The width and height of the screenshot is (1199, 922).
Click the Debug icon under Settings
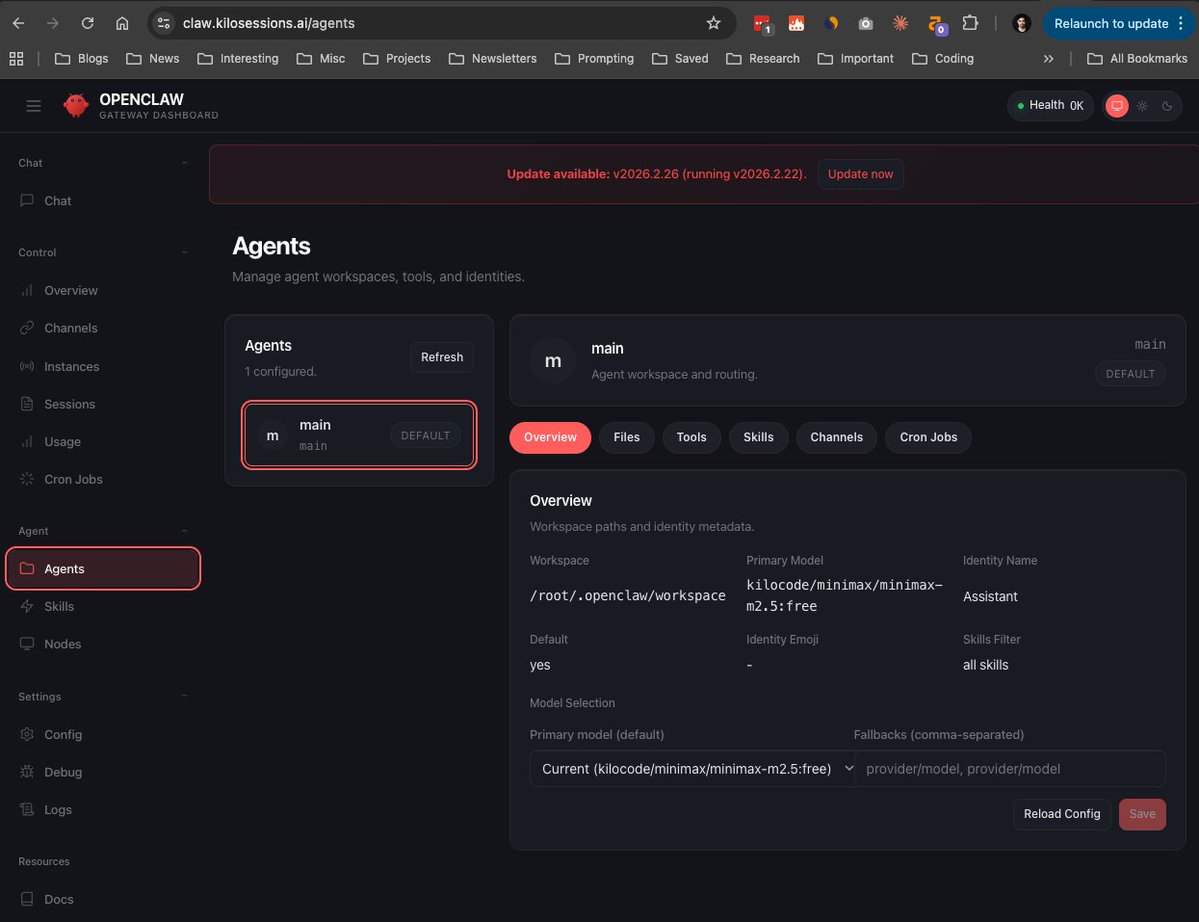click(x=26, y=772)
